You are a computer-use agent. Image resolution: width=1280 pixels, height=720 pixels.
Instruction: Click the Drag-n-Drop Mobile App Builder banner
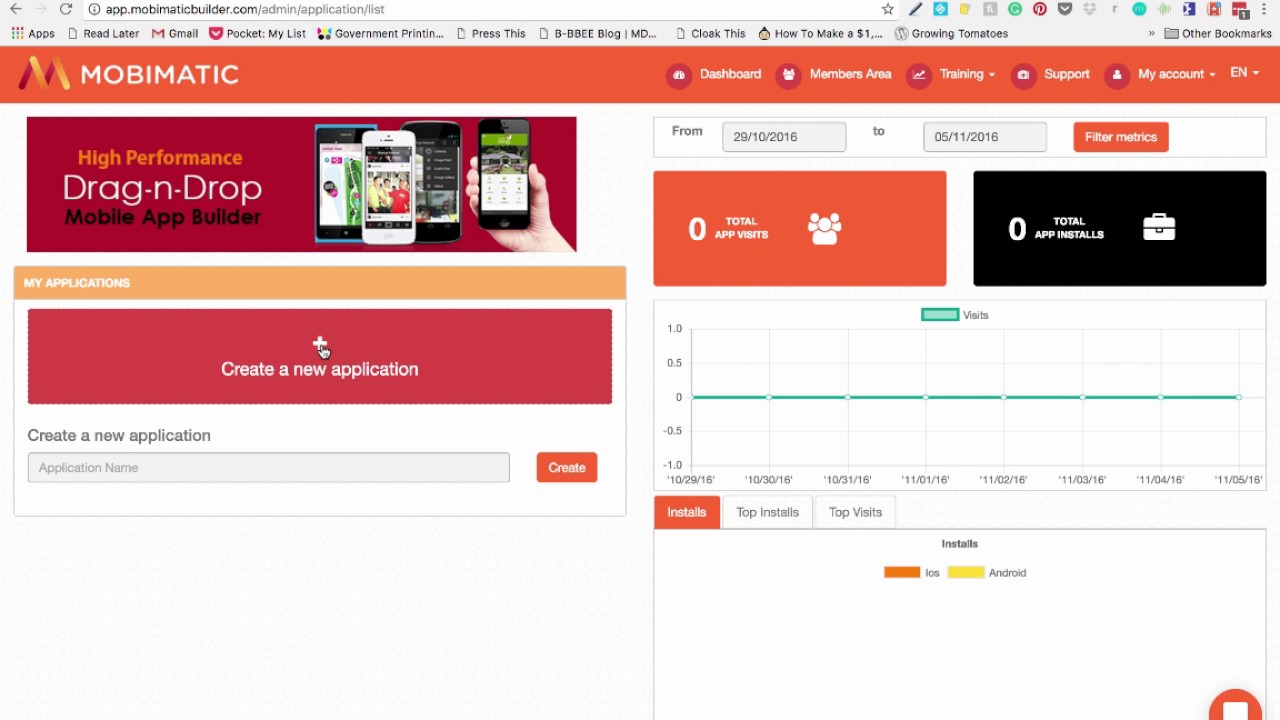(302, 184)
